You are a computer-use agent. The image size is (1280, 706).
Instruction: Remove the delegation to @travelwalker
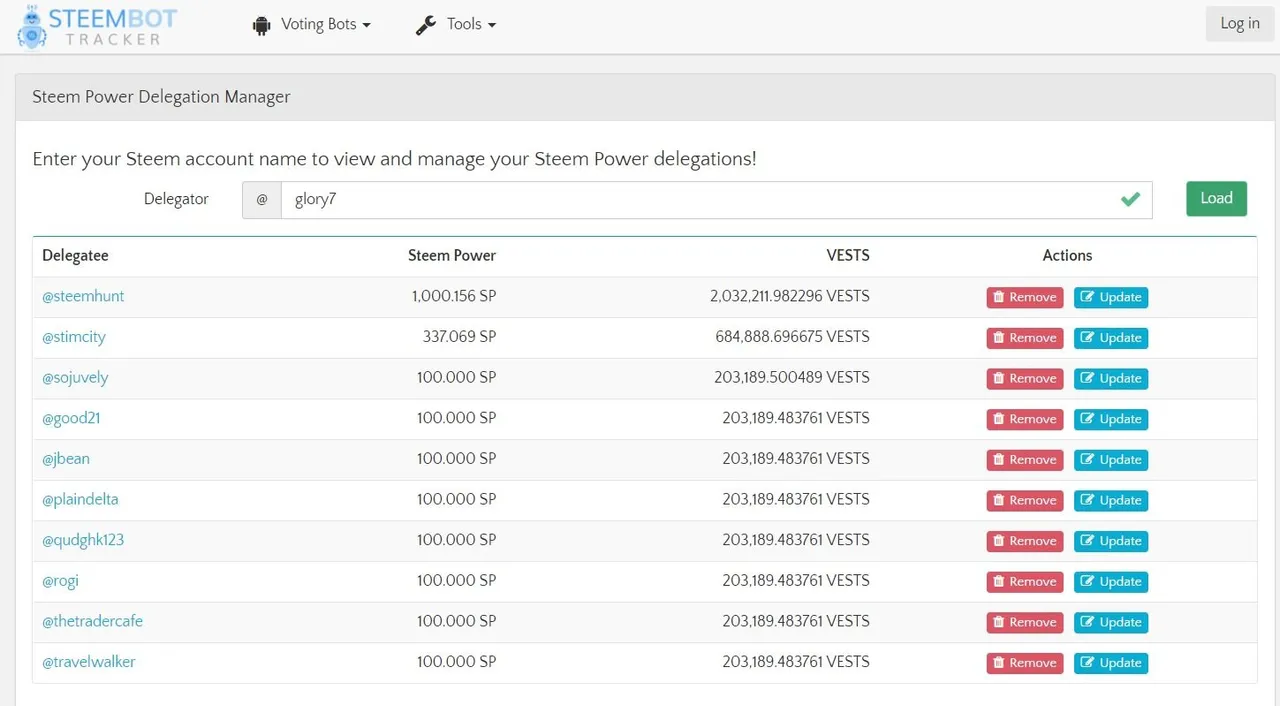point(1025,663)
